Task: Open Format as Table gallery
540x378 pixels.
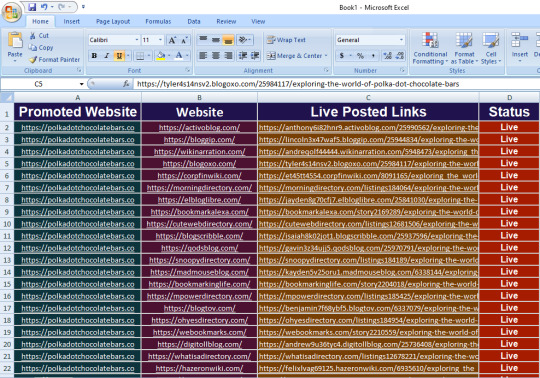Action: click(x=464, y=48)
